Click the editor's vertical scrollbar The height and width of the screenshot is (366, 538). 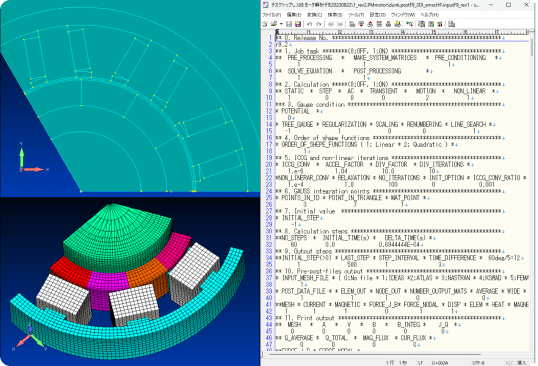click(532, 192)
